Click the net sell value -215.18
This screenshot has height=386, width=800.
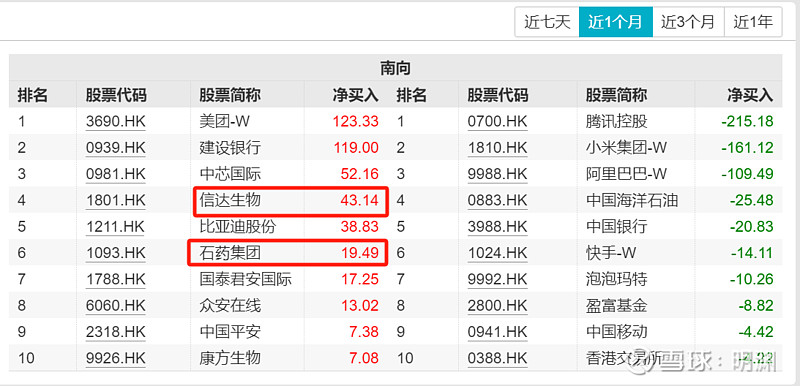747,121
